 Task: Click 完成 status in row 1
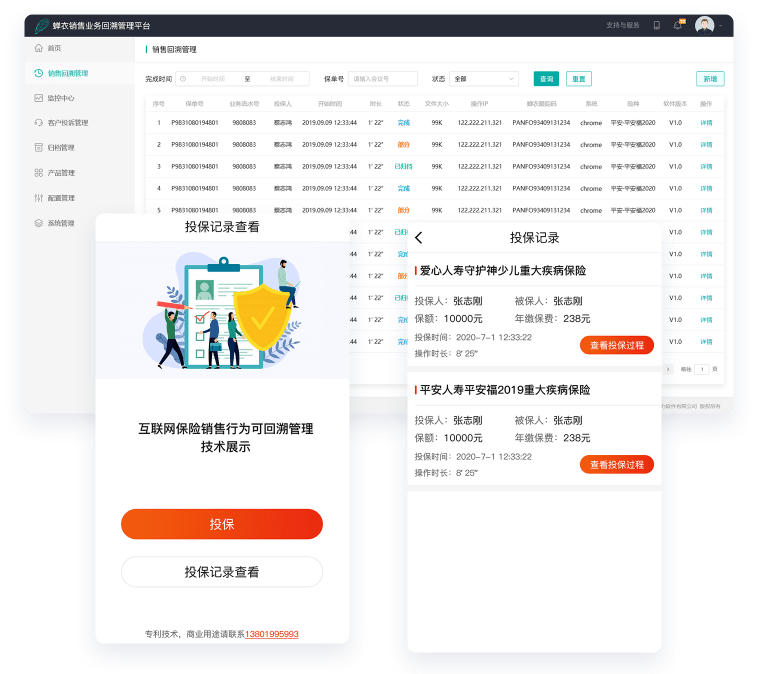[x=404, y=123]
